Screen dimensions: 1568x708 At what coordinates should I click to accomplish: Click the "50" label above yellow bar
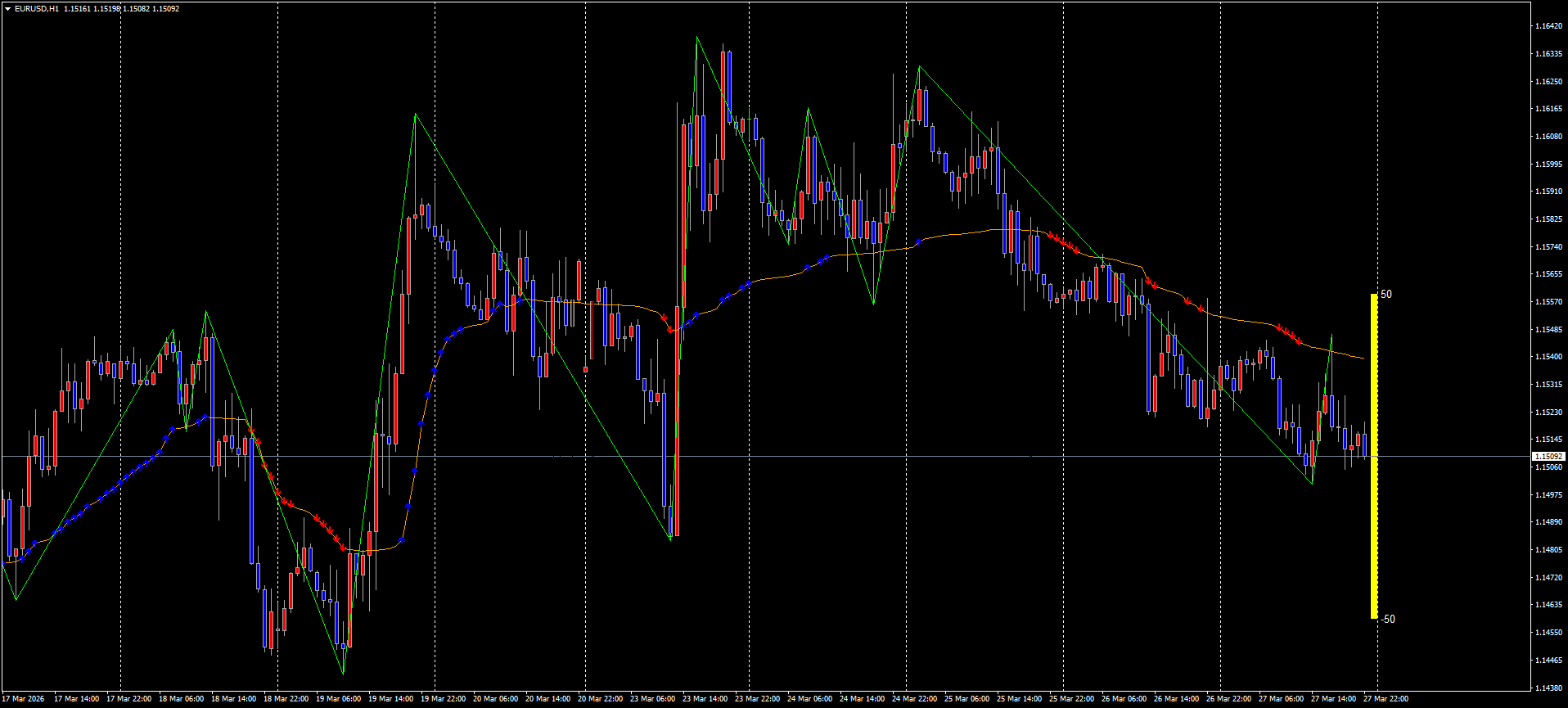coord(1386,295)
